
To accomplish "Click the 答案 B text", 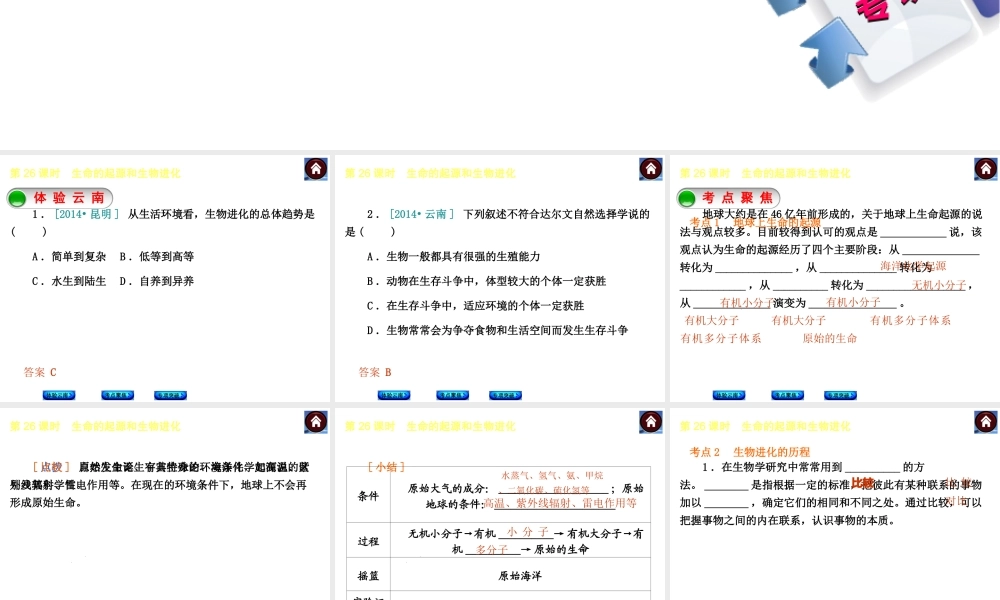I will click(375, 372).
